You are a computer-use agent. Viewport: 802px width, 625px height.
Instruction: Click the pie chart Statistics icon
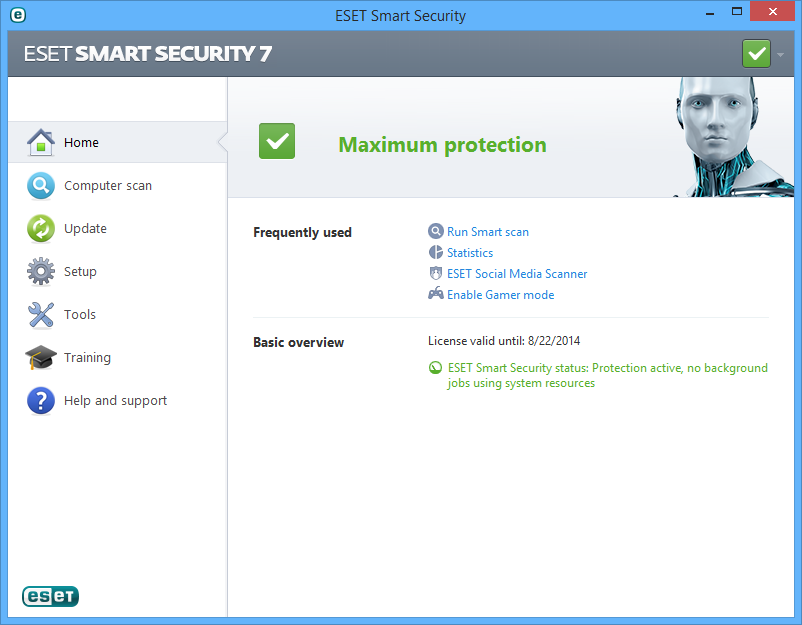tap(436, 253)
